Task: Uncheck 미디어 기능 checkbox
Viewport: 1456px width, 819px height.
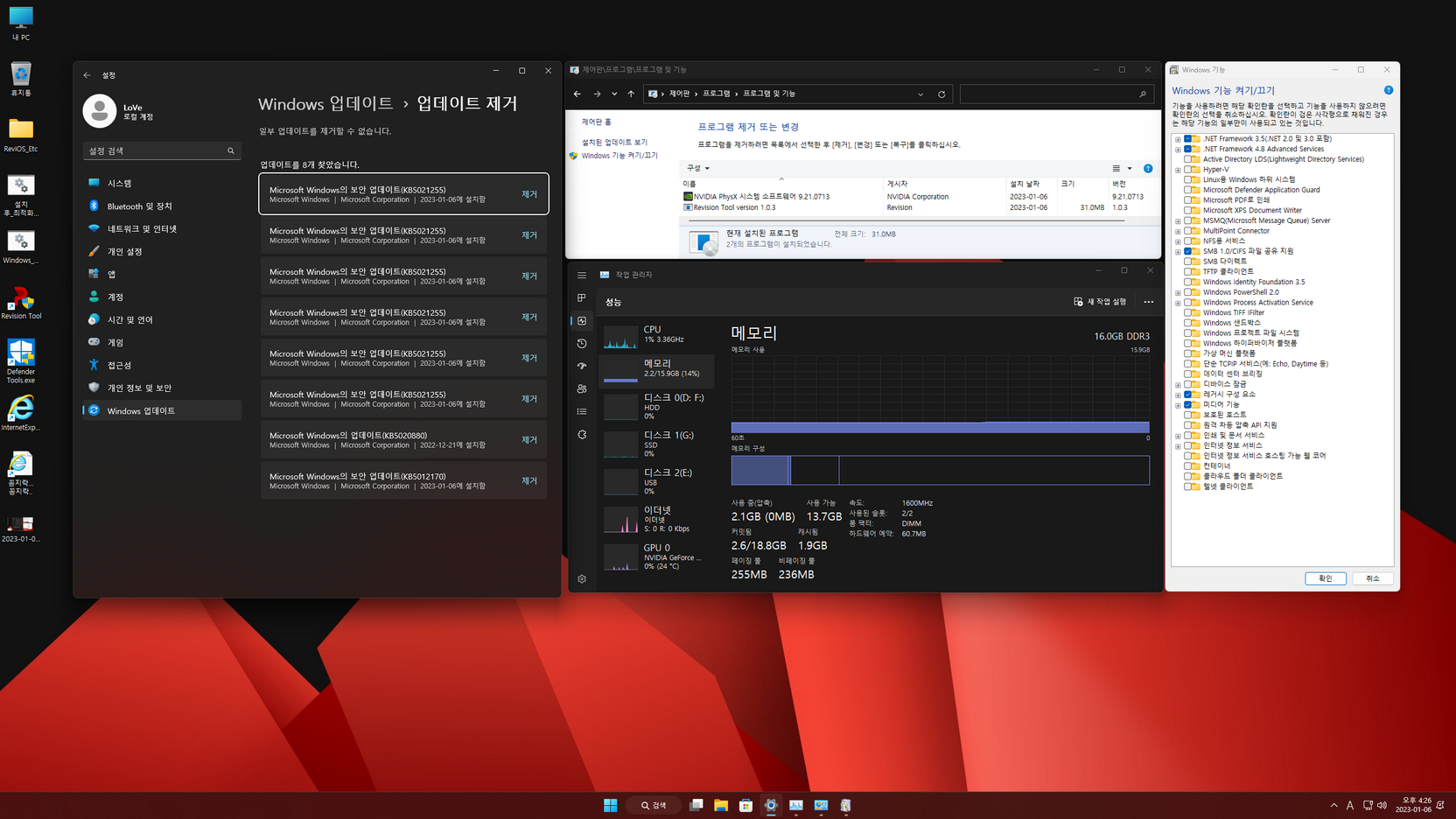Action: point(1188,404)
